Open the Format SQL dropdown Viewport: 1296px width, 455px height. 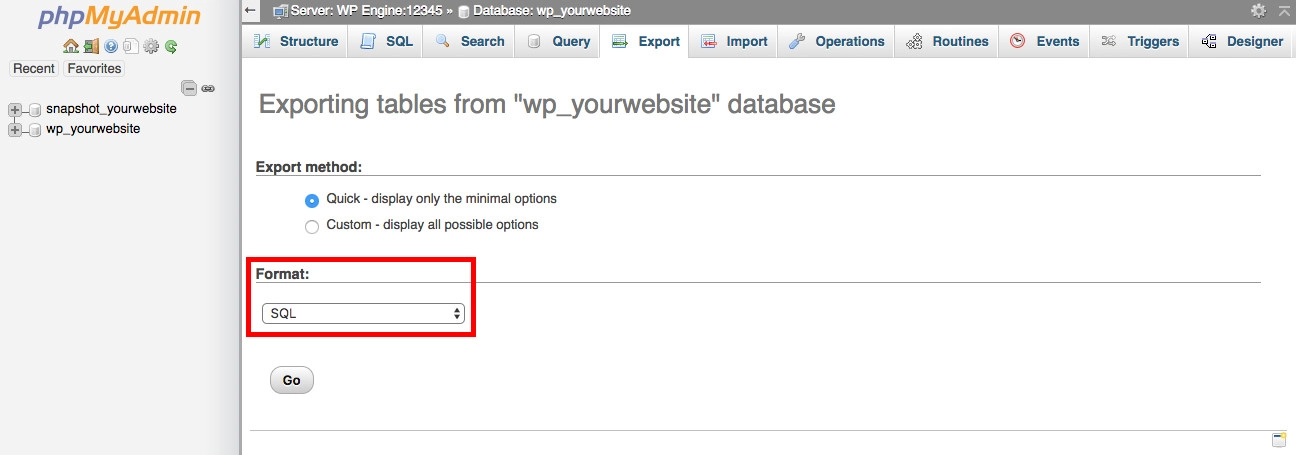coord(363,314)
